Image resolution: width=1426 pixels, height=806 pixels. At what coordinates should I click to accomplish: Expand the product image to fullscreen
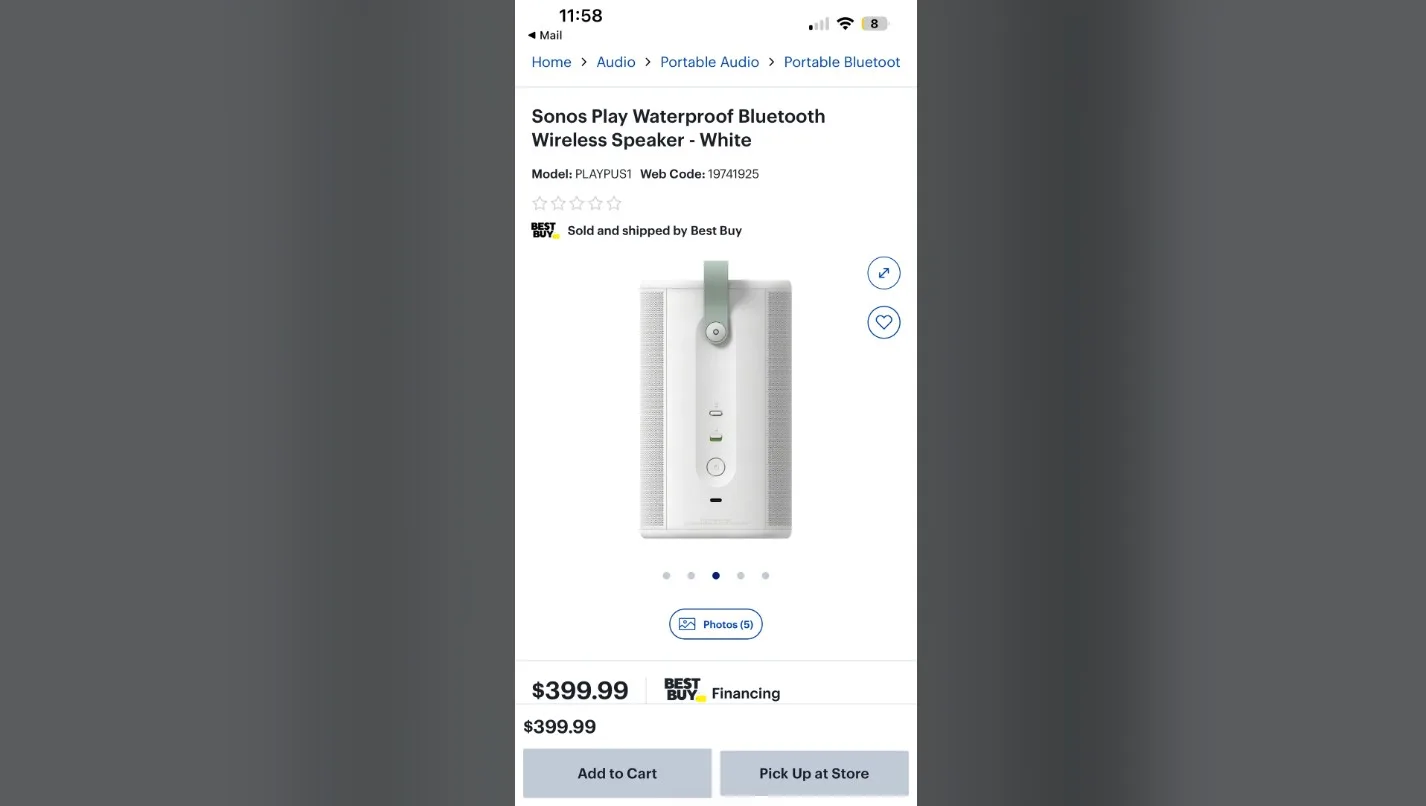(883, 273)
